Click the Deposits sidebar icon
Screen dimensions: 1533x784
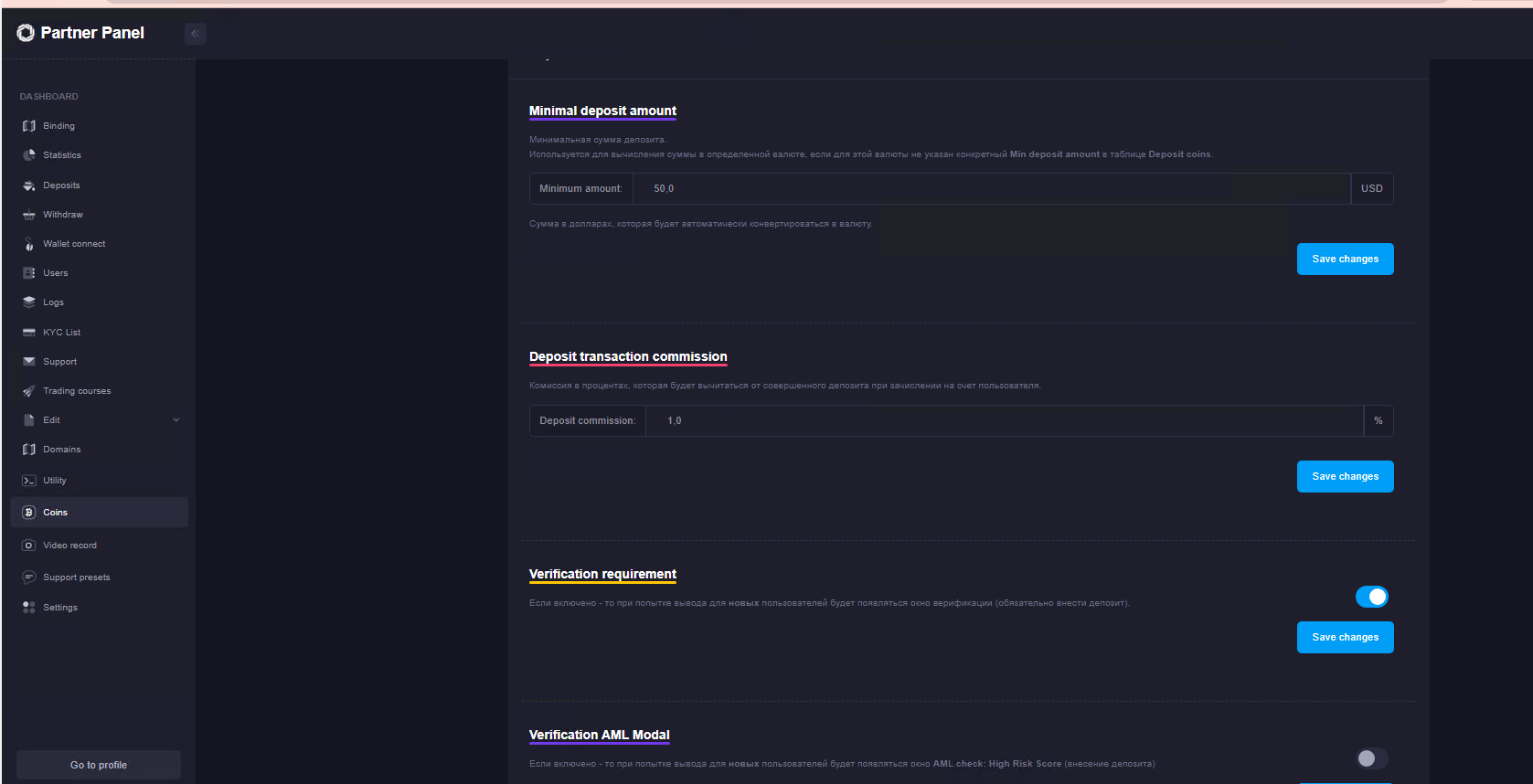pos(28,185)
